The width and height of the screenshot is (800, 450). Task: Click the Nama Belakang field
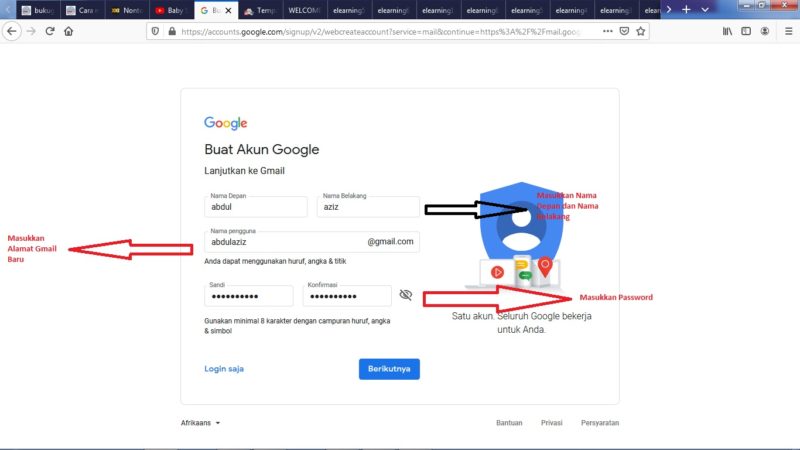368,207
